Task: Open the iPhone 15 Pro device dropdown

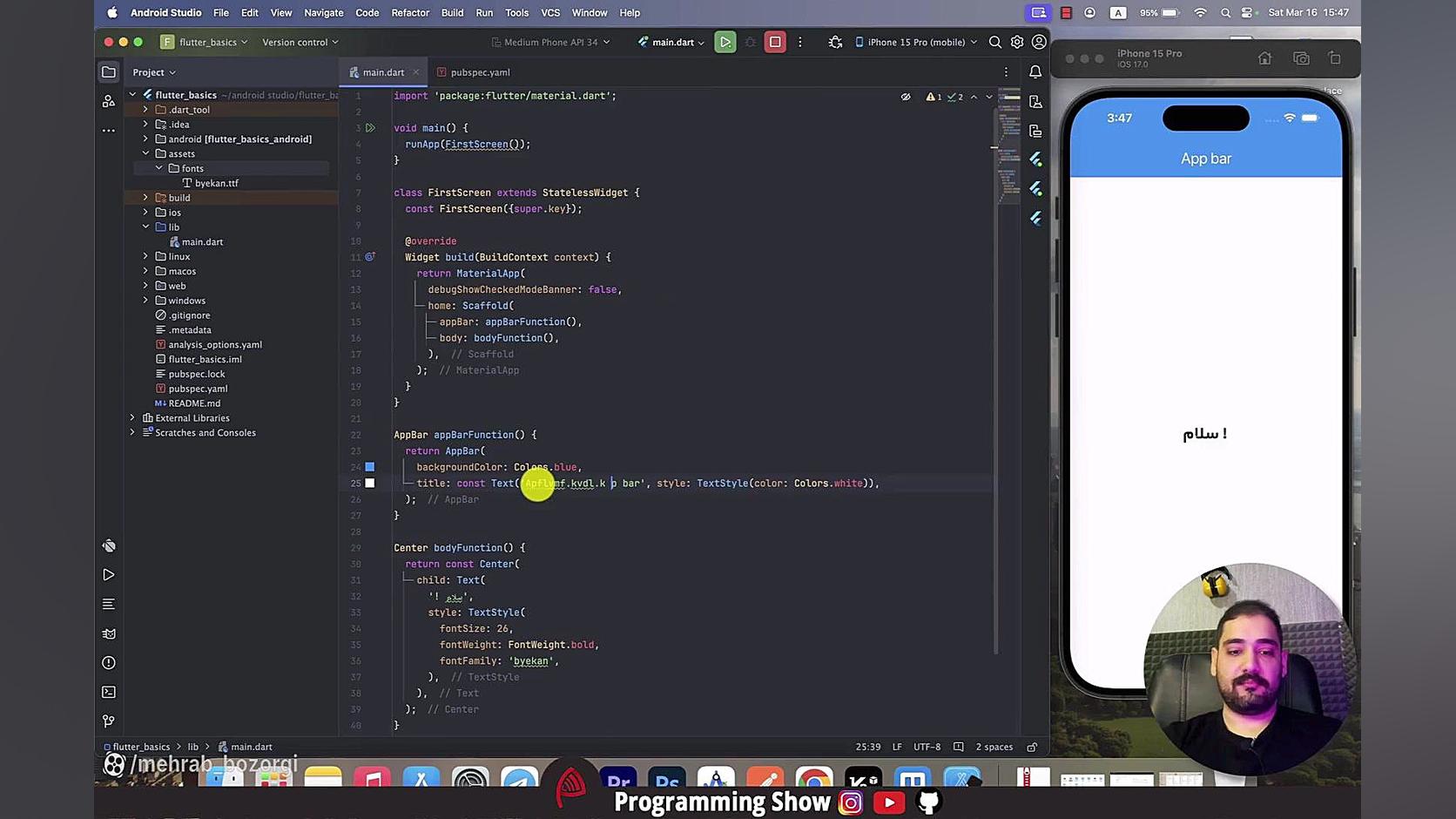Action: [916, 42]
